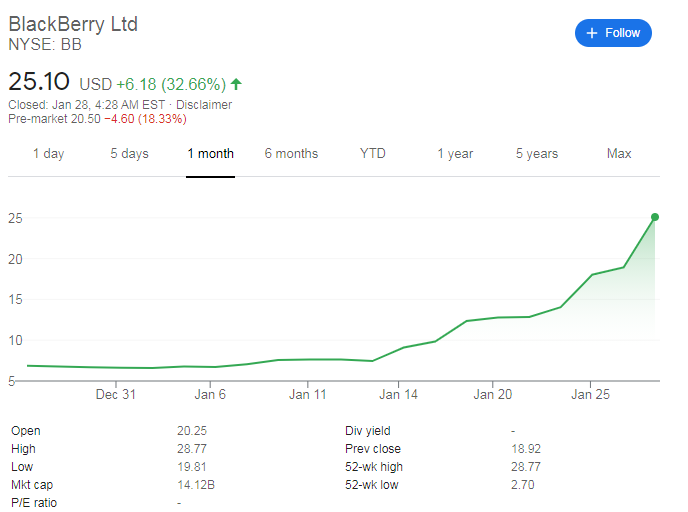Click the Jan 25 axis label
The width and height of the screenshot is (688, 512).
(x=590, y=394)
